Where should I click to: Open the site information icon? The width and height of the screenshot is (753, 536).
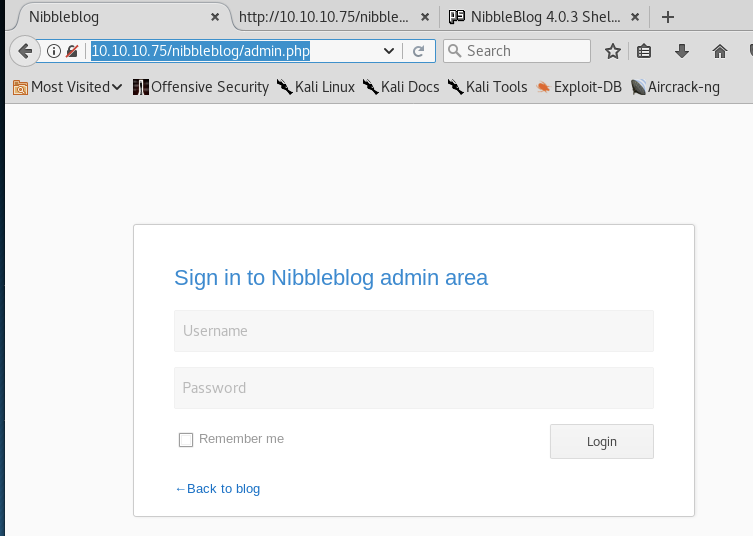[x=55, y=51]
